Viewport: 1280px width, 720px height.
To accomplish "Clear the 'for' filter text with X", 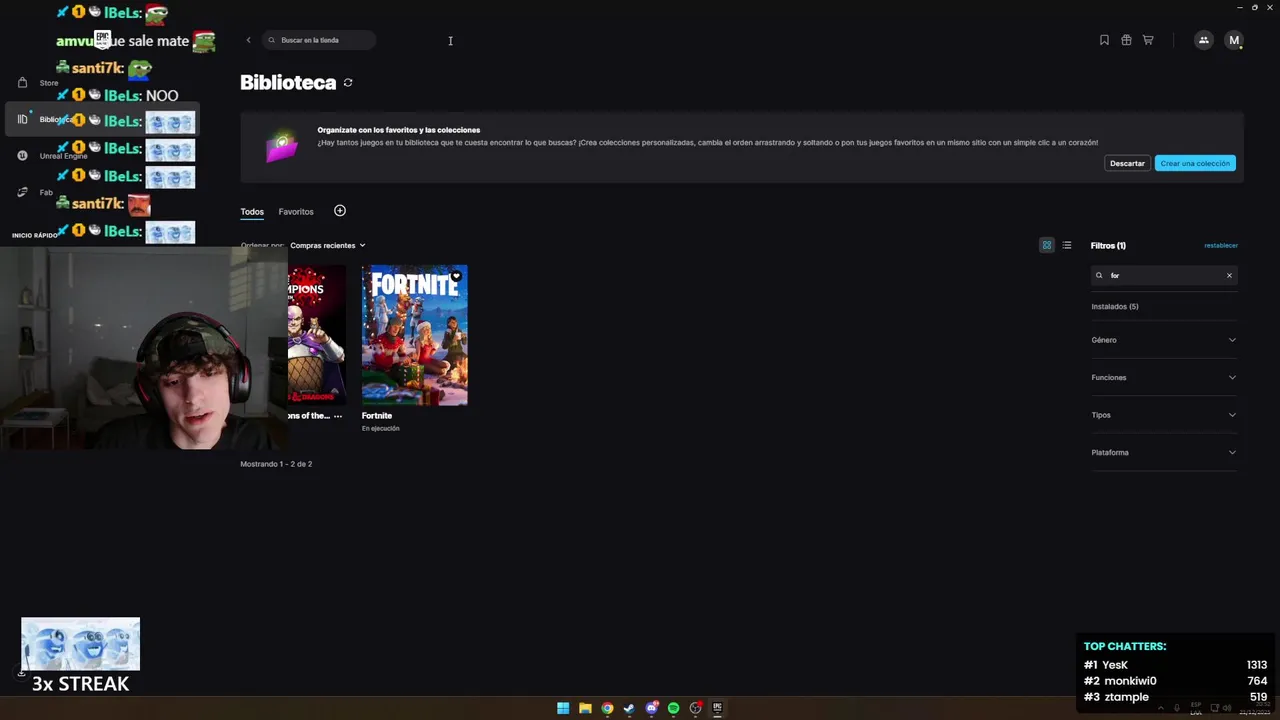I will 1229,275.
